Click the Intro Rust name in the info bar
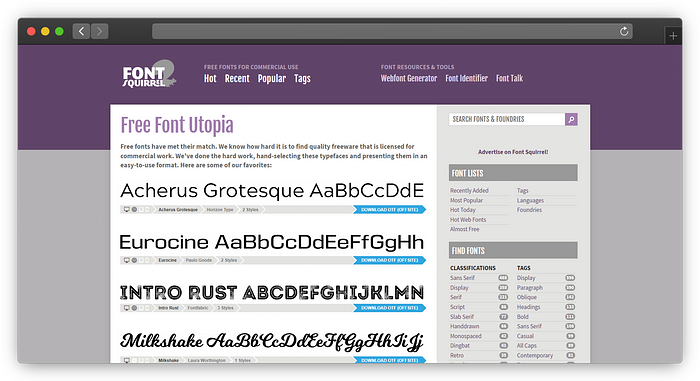Screen dimensions: 700x381 pyautogui.click(x=168, y=308)
